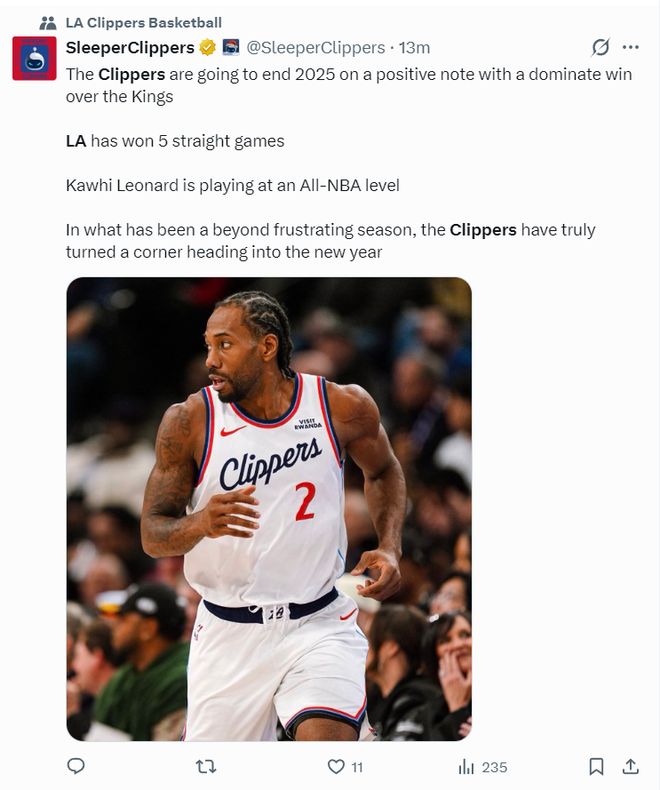Open the SleeperClippers profile avatar
Image resolution: width=660 pixels, height=790 pixels.
pos(34,58)
